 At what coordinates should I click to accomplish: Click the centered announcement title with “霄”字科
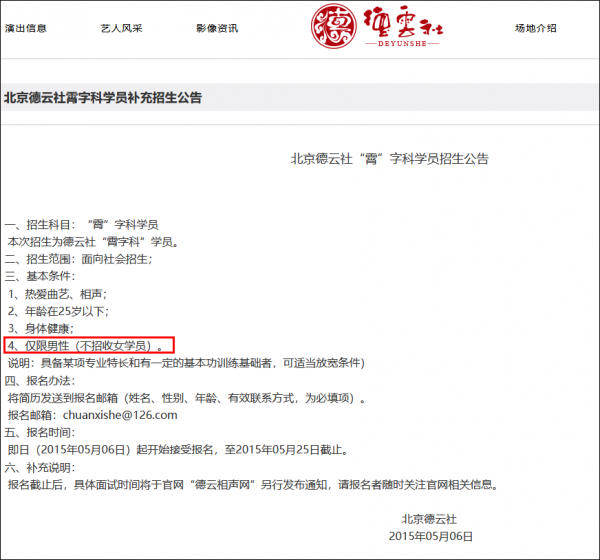pyautogui.click(x=389, y=158)
